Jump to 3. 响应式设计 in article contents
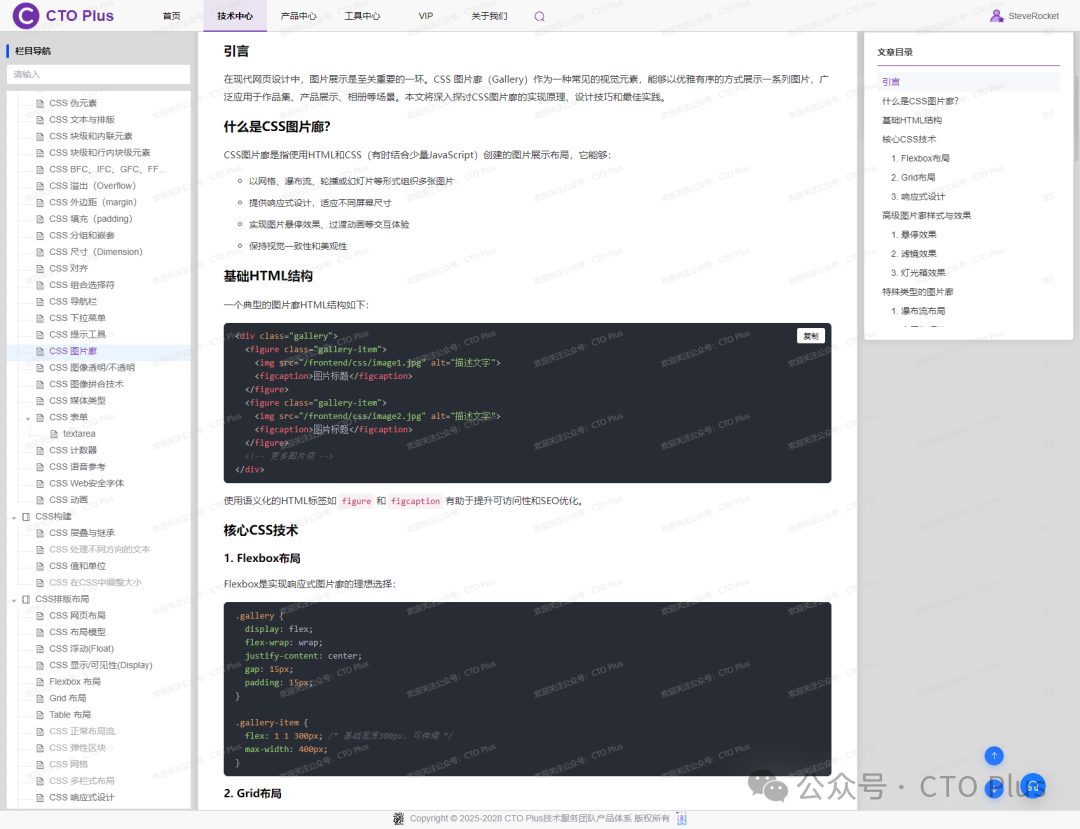 pyautogui.click(x=918, y=196)
